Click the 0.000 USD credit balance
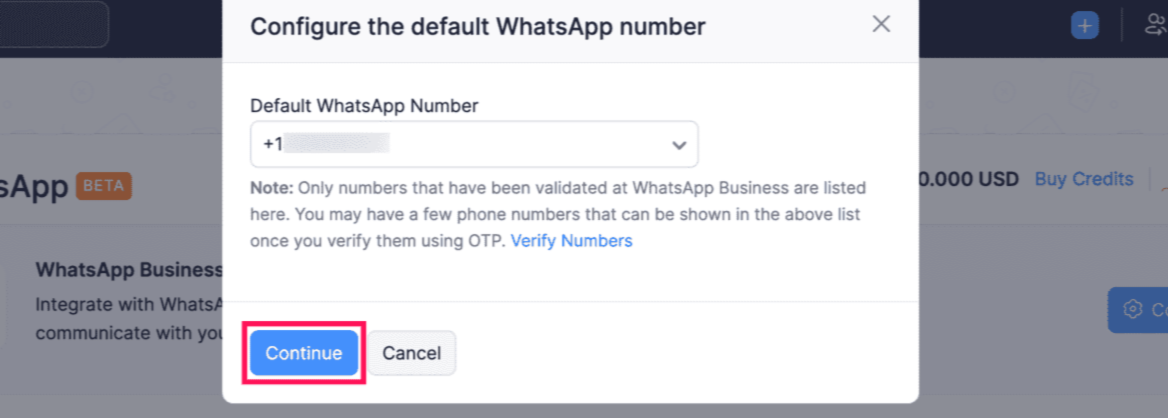 (x=969, y=180)
